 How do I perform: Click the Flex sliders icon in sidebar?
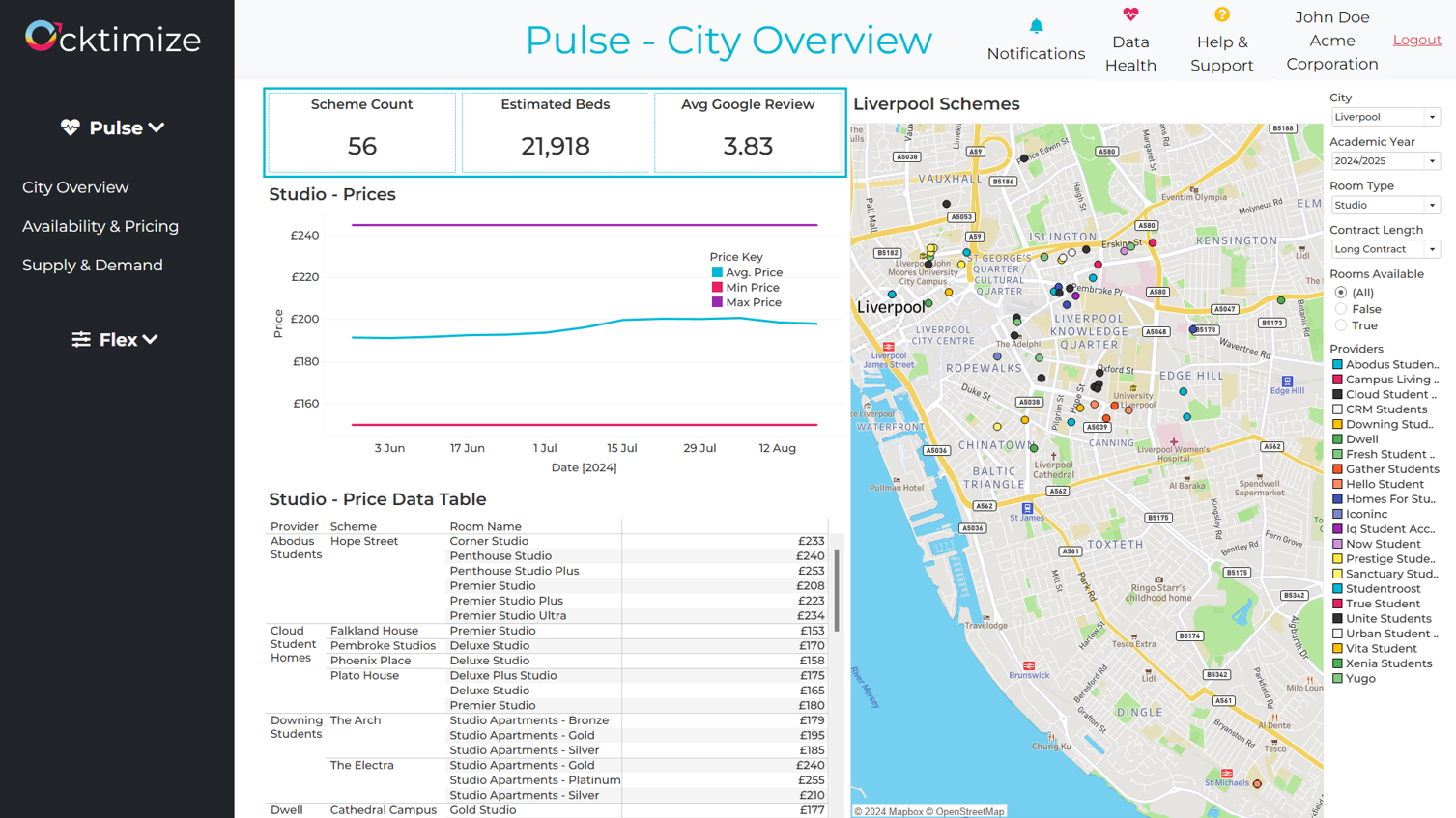tap(81, 339)
